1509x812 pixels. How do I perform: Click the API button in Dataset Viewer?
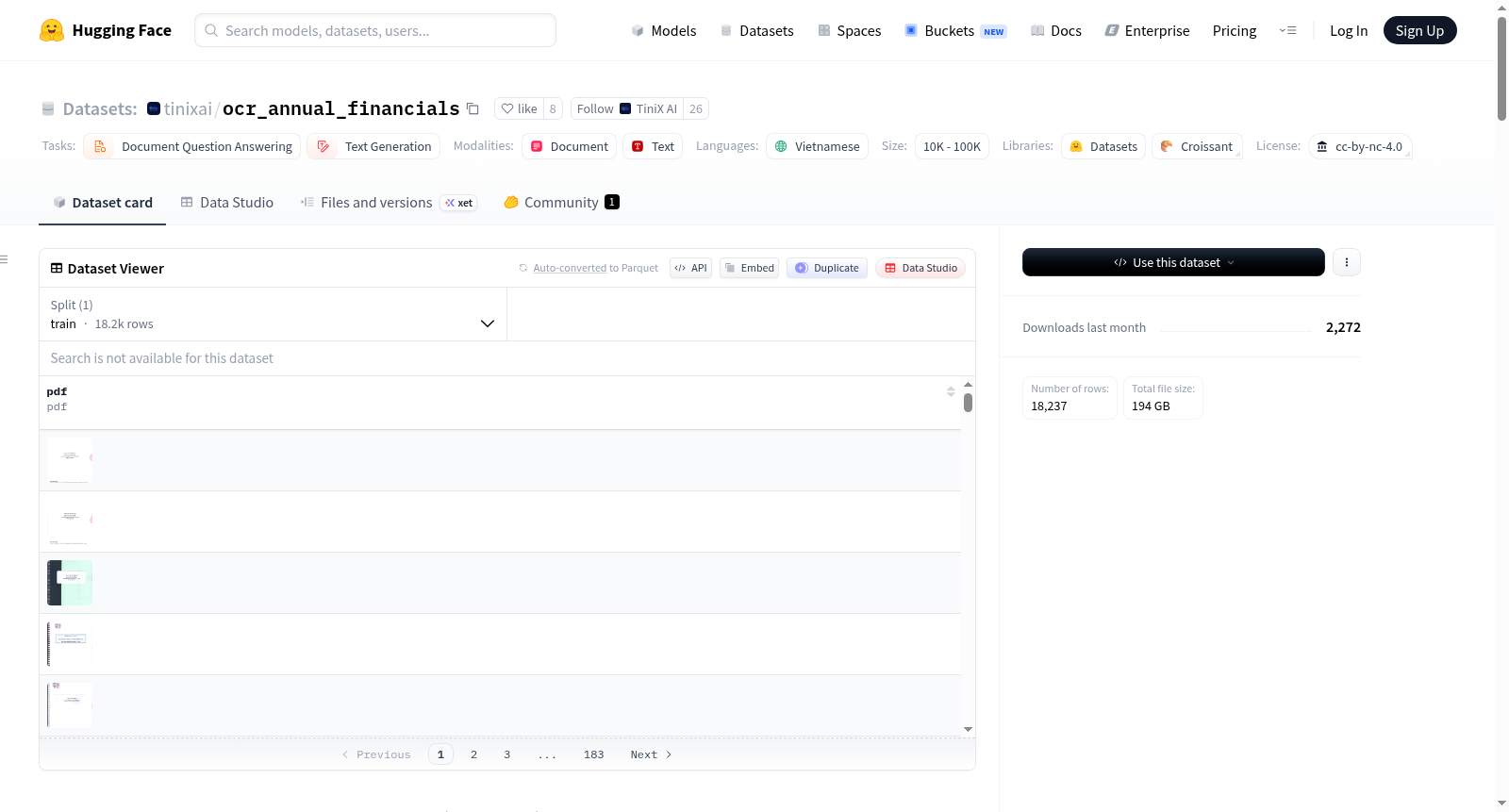[x=690, y=268]
